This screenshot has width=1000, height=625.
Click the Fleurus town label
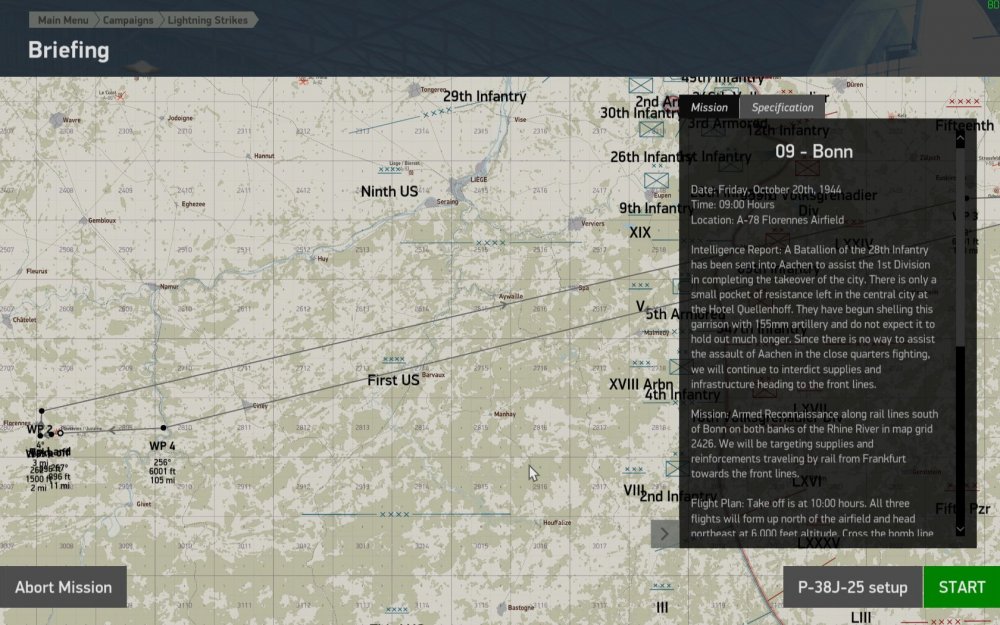click(x=36, y=271)
